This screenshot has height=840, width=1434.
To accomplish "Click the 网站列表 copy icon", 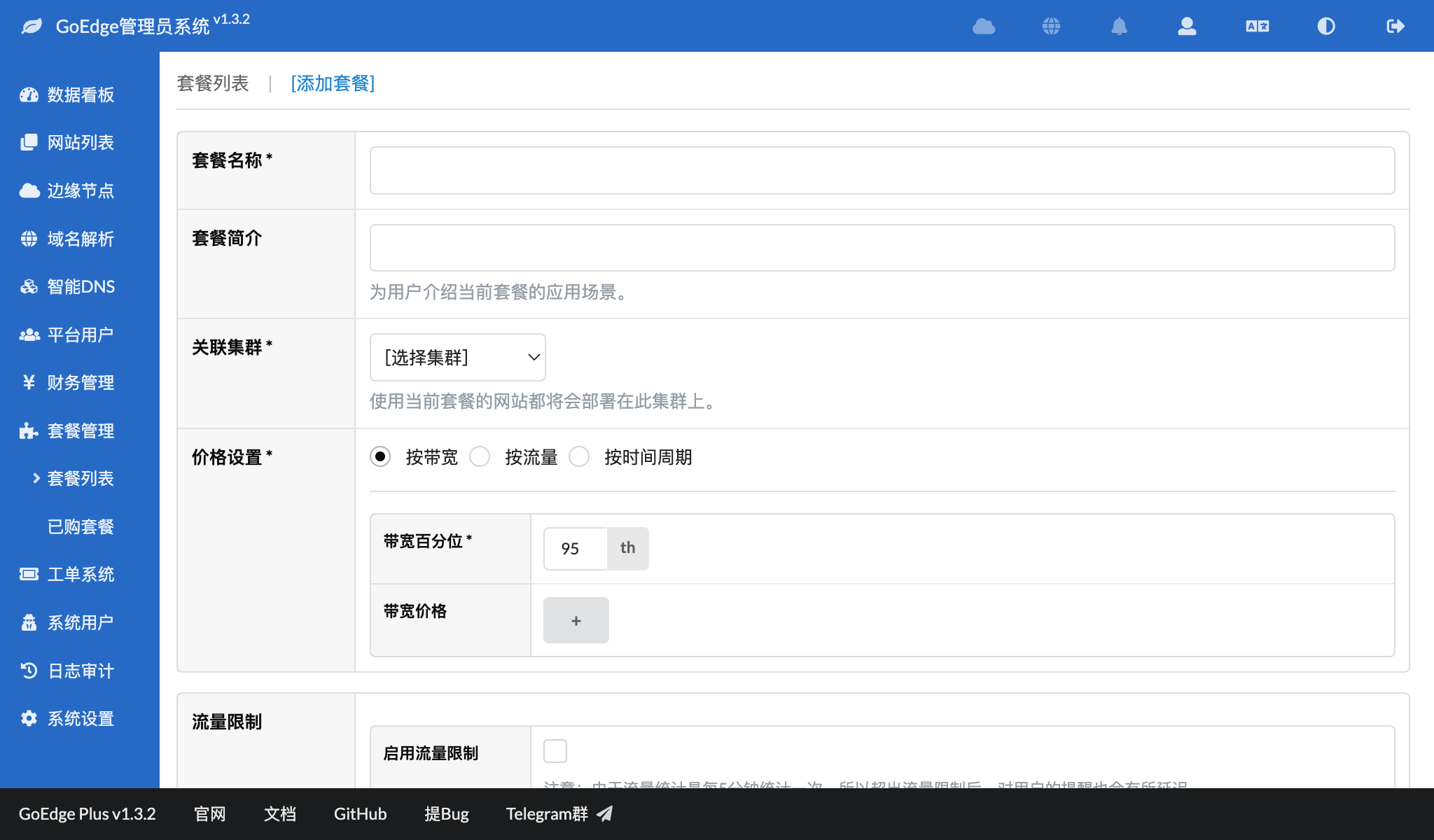I will coord(29,142).
